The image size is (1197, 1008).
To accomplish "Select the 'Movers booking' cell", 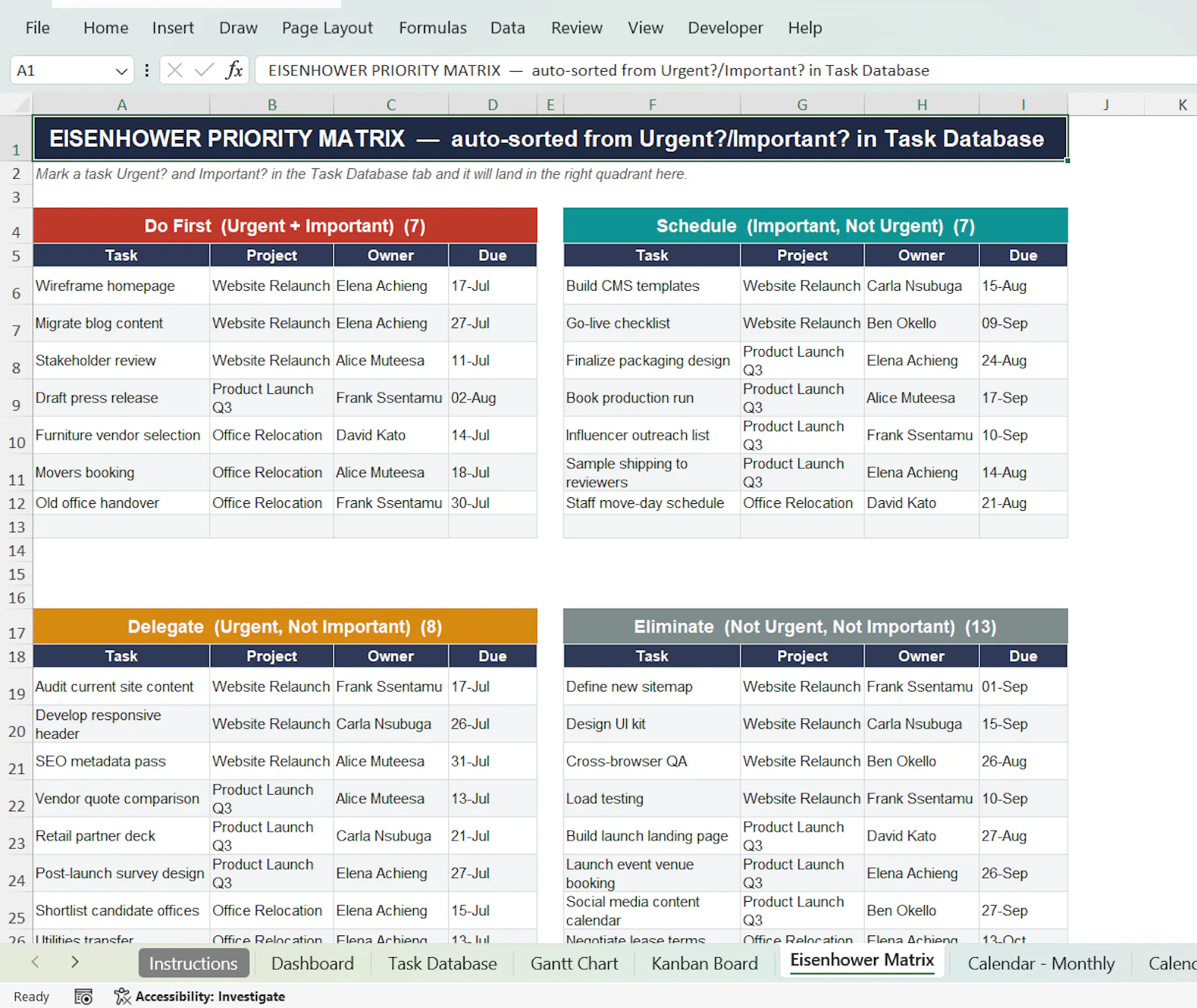I will pyautogui.click(x=121, y=473).
